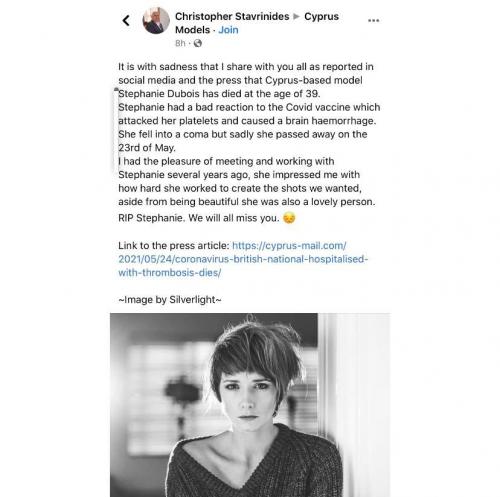500x497 pixels.
Task: Click the first sentence about sadness
Action: [x=246, y=80]
